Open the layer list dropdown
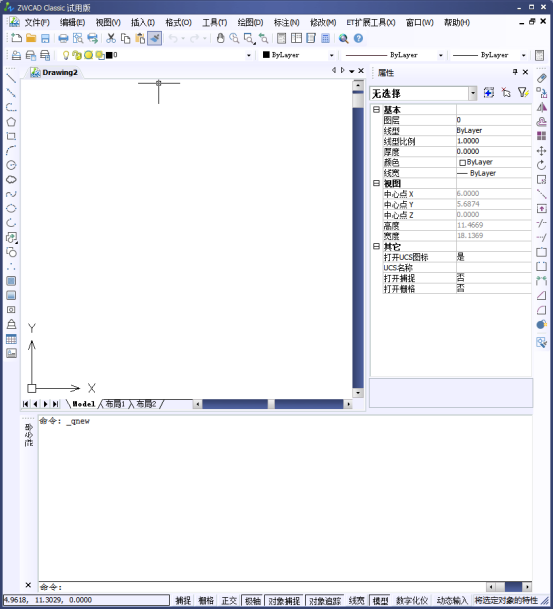 tap(249, 55)
